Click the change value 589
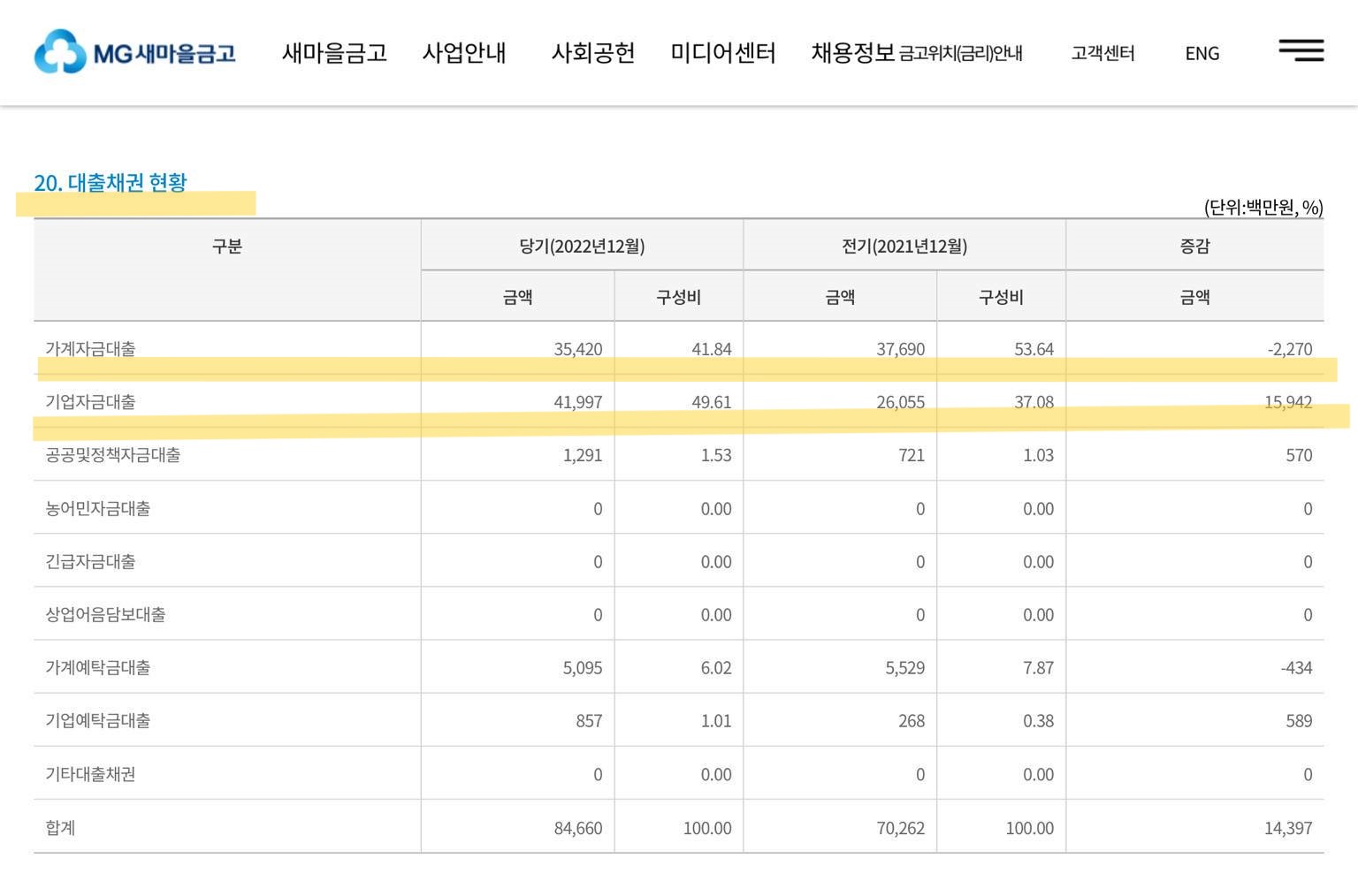This screenshot has width=1358, height=896. click(x=1299, y=722)
